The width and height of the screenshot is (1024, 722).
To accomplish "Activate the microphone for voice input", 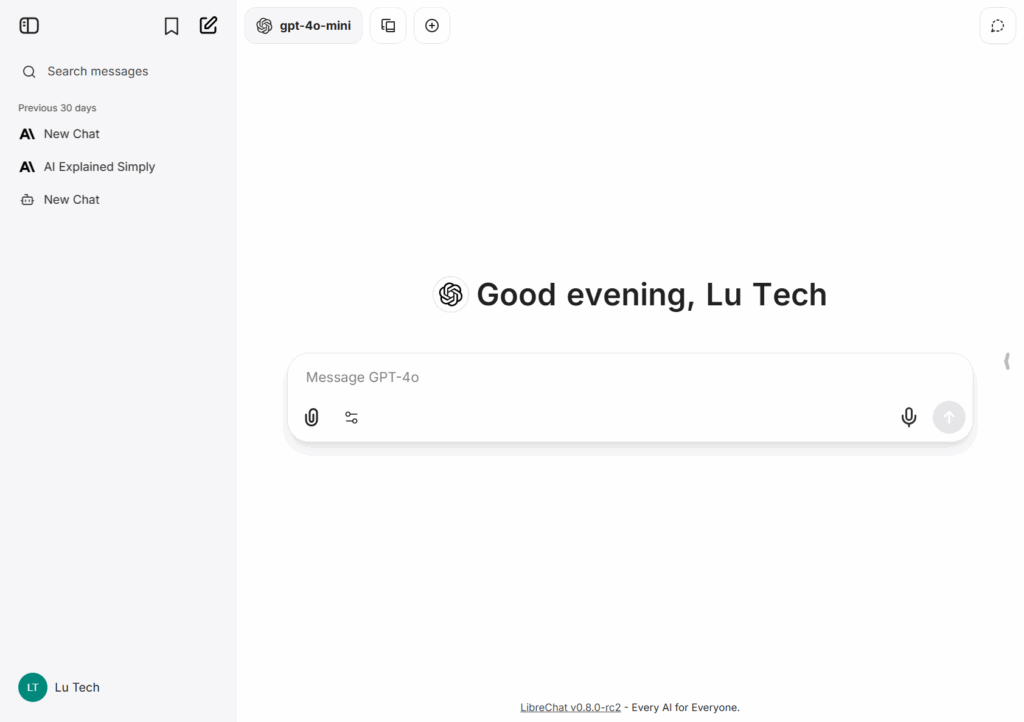I will coord(908,417).
